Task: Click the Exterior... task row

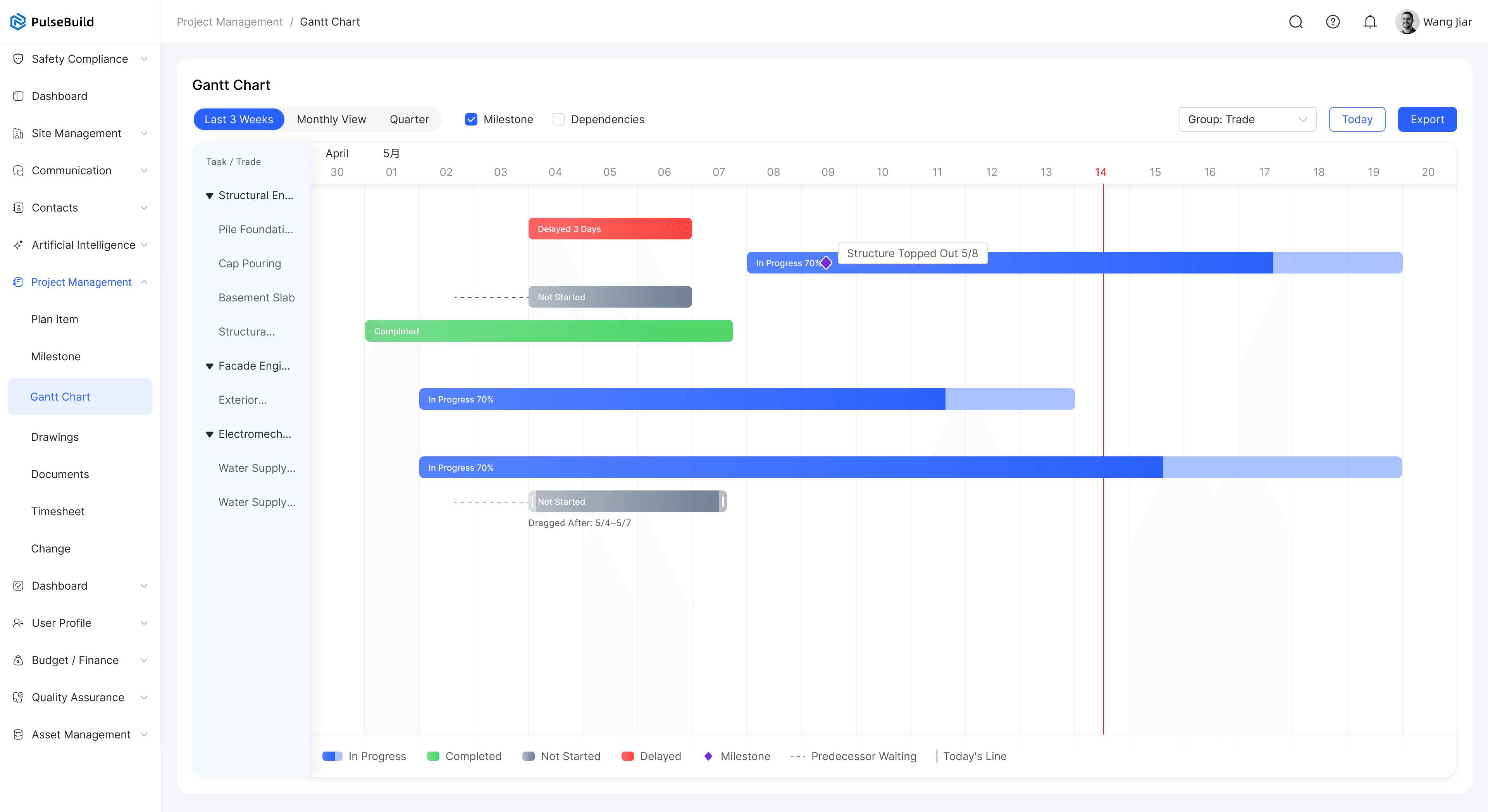Action: click(x=243, y=400)
